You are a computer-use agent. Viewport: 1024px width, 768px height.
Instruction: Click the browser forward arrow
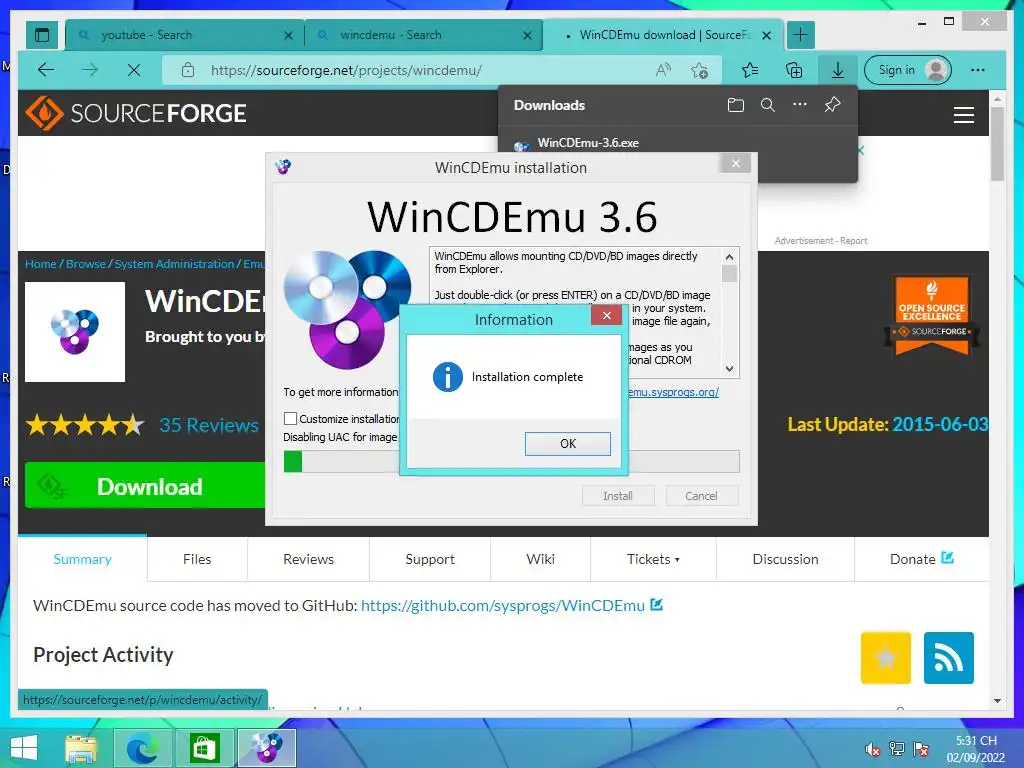(x=90, y=70)
